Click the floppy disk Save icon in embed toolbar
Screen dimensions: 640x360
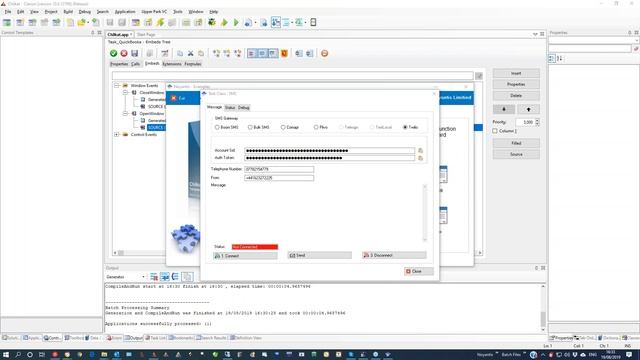[x=135, y=53]
